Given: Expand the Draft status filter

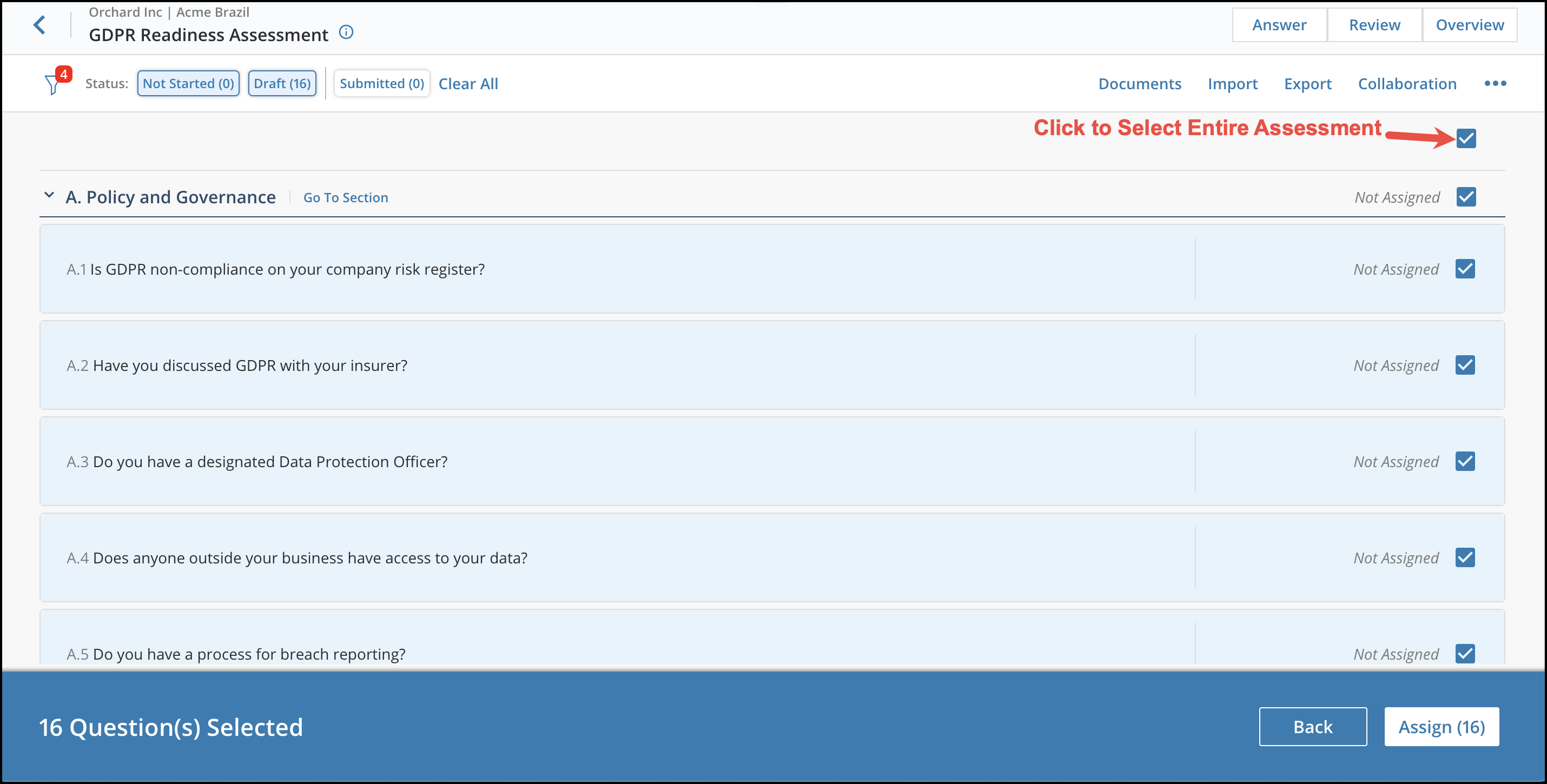Looking at the screenshot, I should point(281,83).
